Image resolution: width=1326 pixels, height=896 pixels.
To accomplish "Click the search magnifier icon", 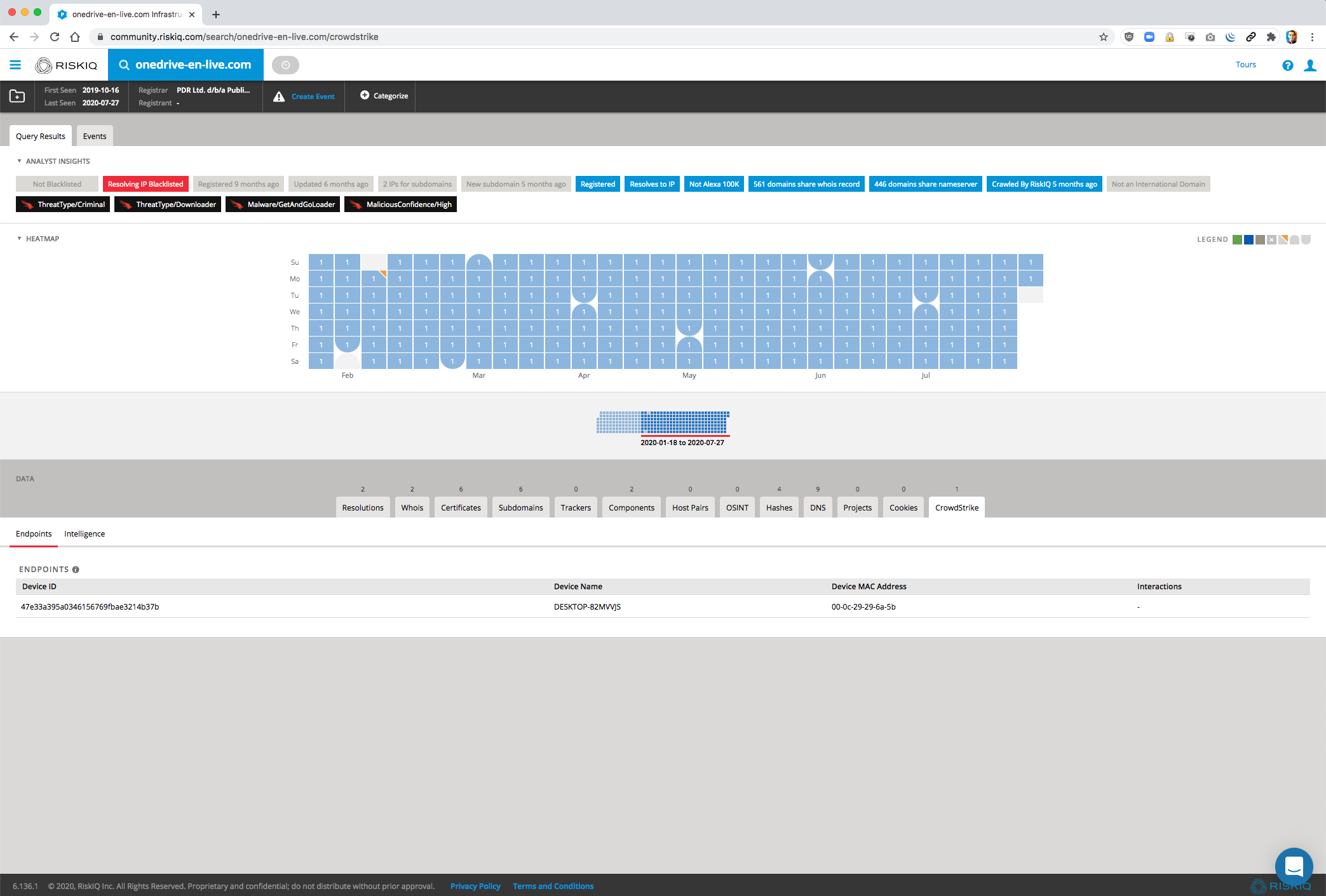I will pos(125,65).
